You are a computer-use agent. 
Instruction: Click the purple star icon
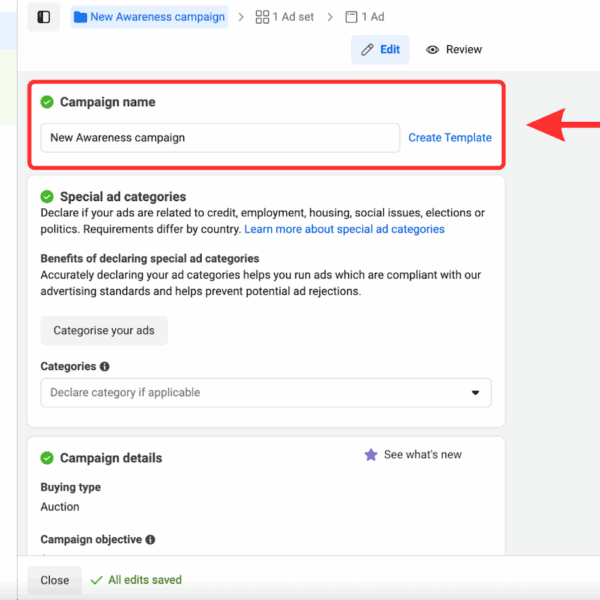click(x=371, y=455)
